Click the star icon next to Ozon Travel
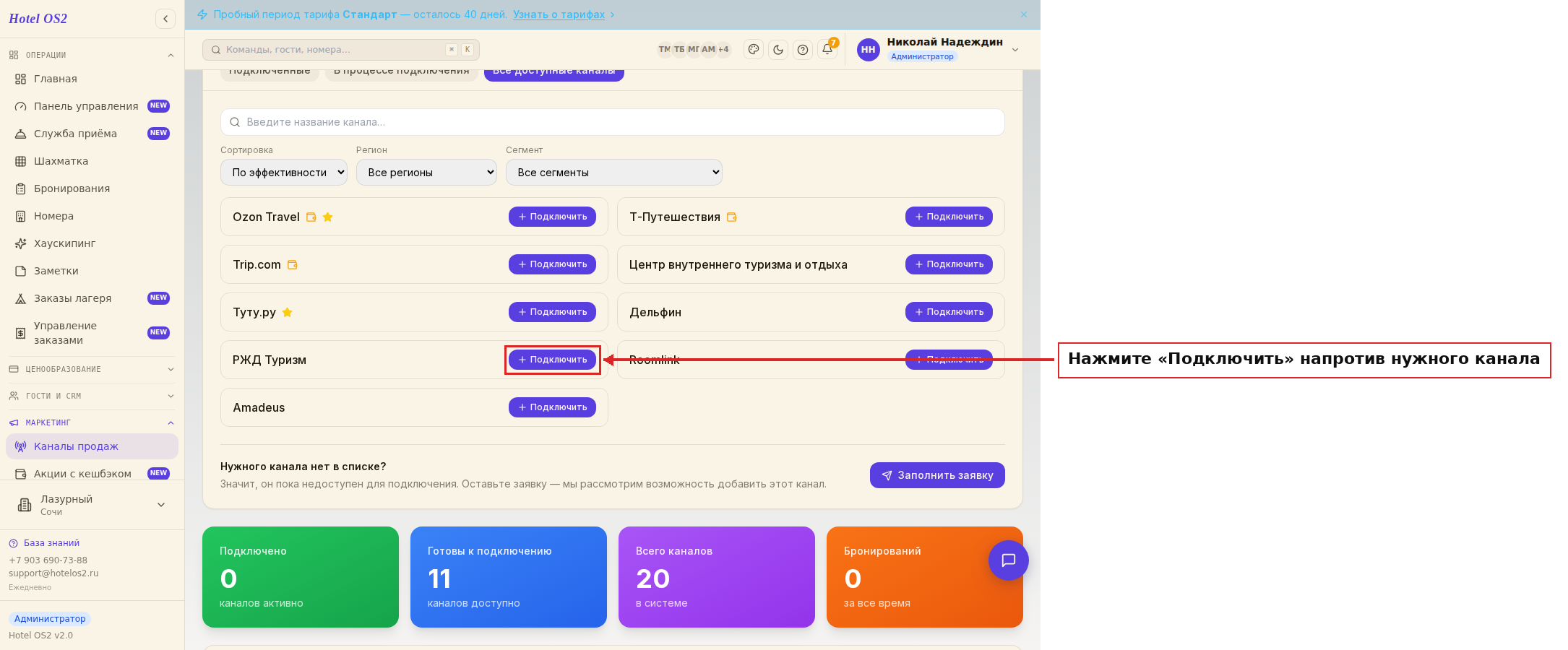Screen dimensions: 1568x650 point(327,217)
